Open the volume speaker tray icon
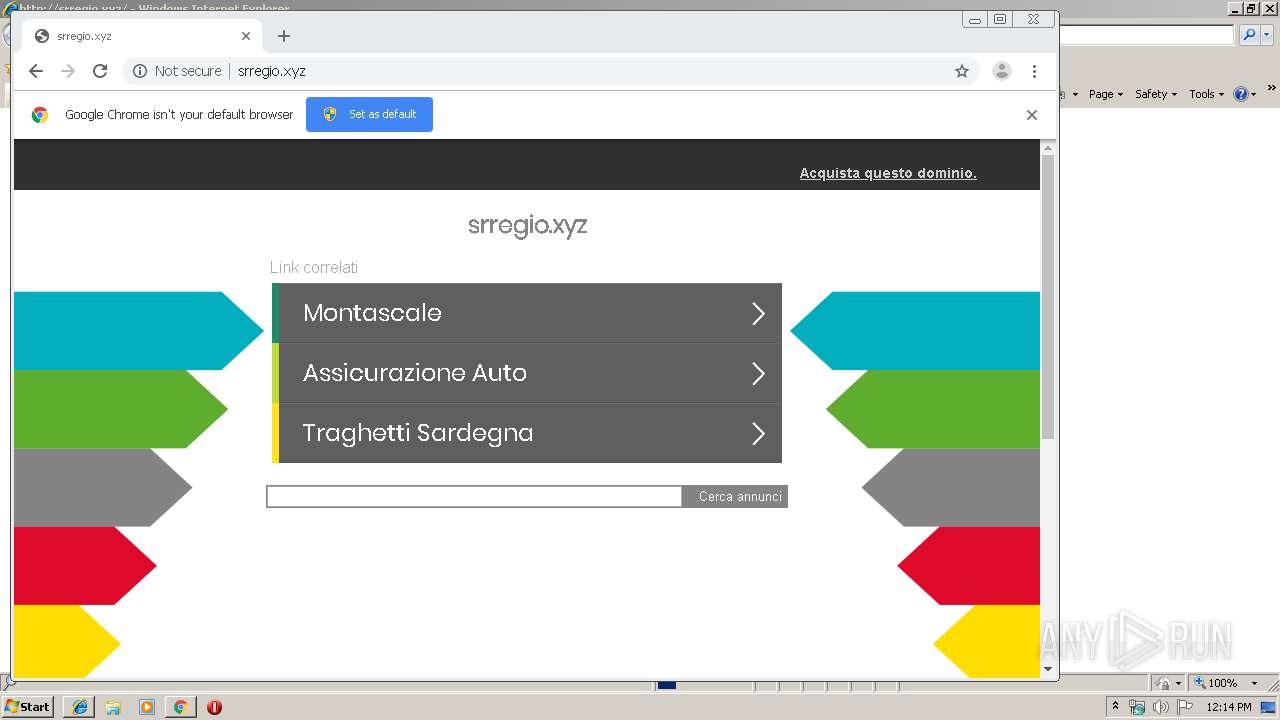The image size is (1280, 720). point(1160,707)
